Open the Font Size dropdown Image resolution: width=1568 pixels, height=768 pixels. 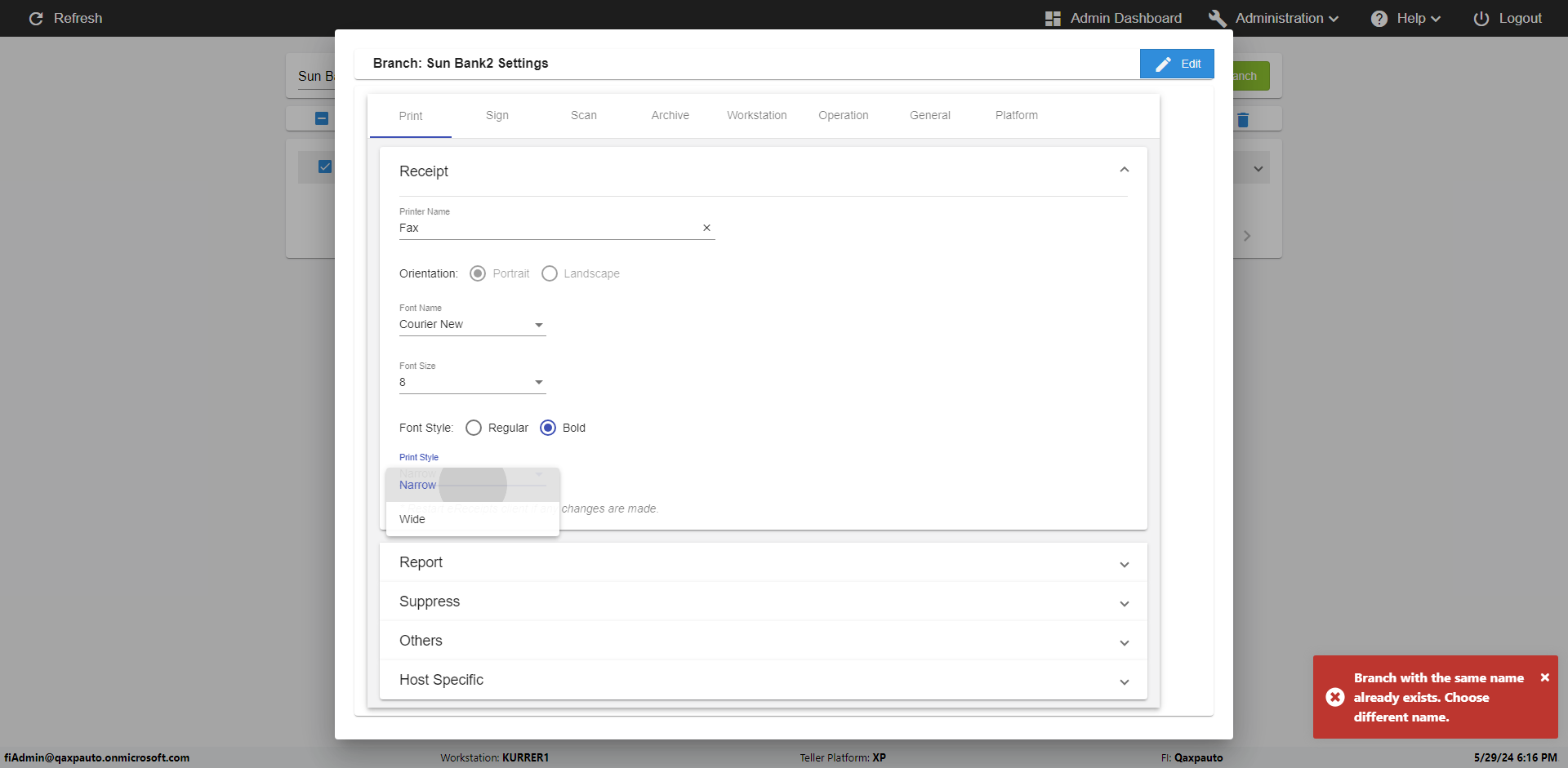(x=472, y=383)
